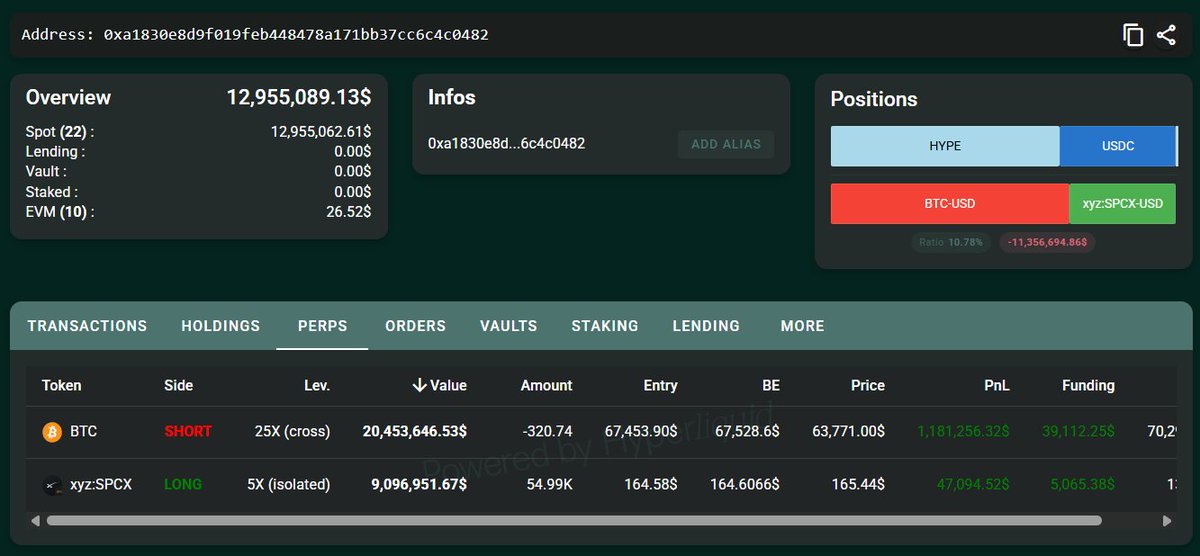Click the 20,453,646.53$ value cell
This screenshot has width=1200, height=556.
415,432
